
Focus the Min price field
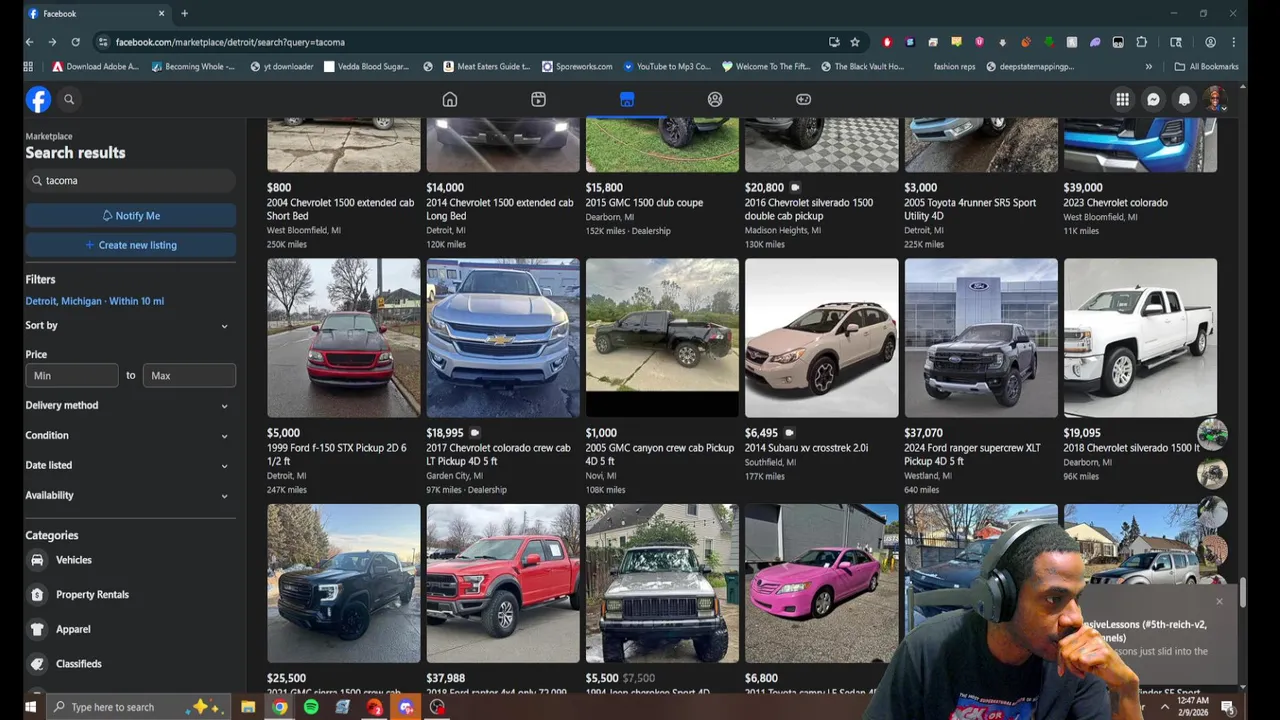tap(71, 375)
